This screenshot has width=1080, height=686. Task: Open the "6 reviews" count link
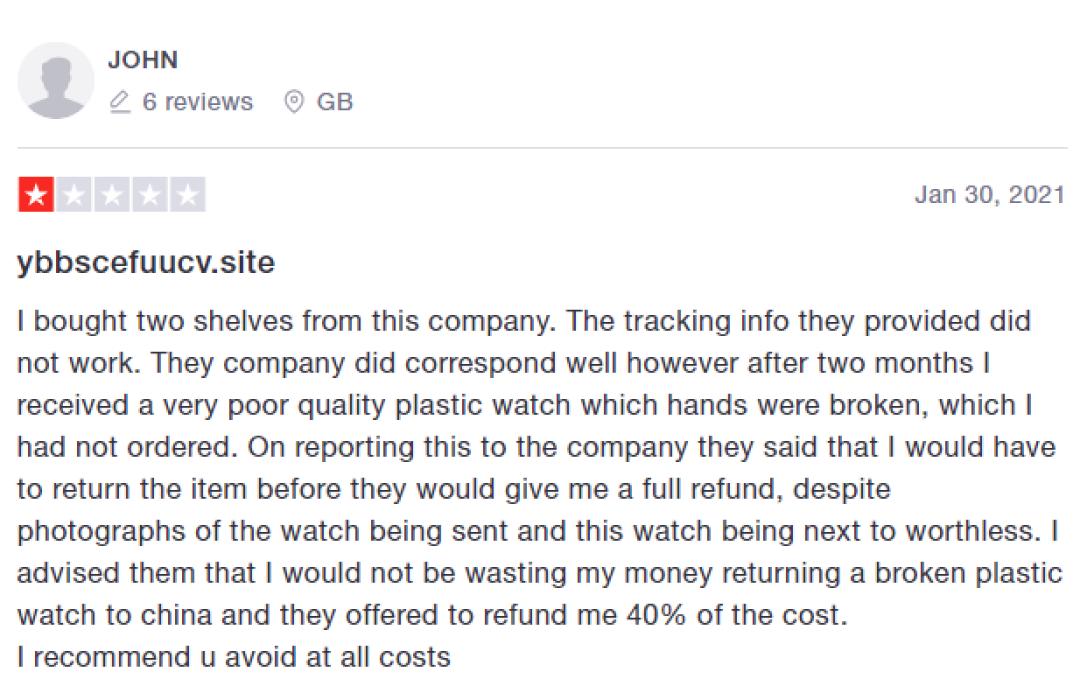[197, 102]
